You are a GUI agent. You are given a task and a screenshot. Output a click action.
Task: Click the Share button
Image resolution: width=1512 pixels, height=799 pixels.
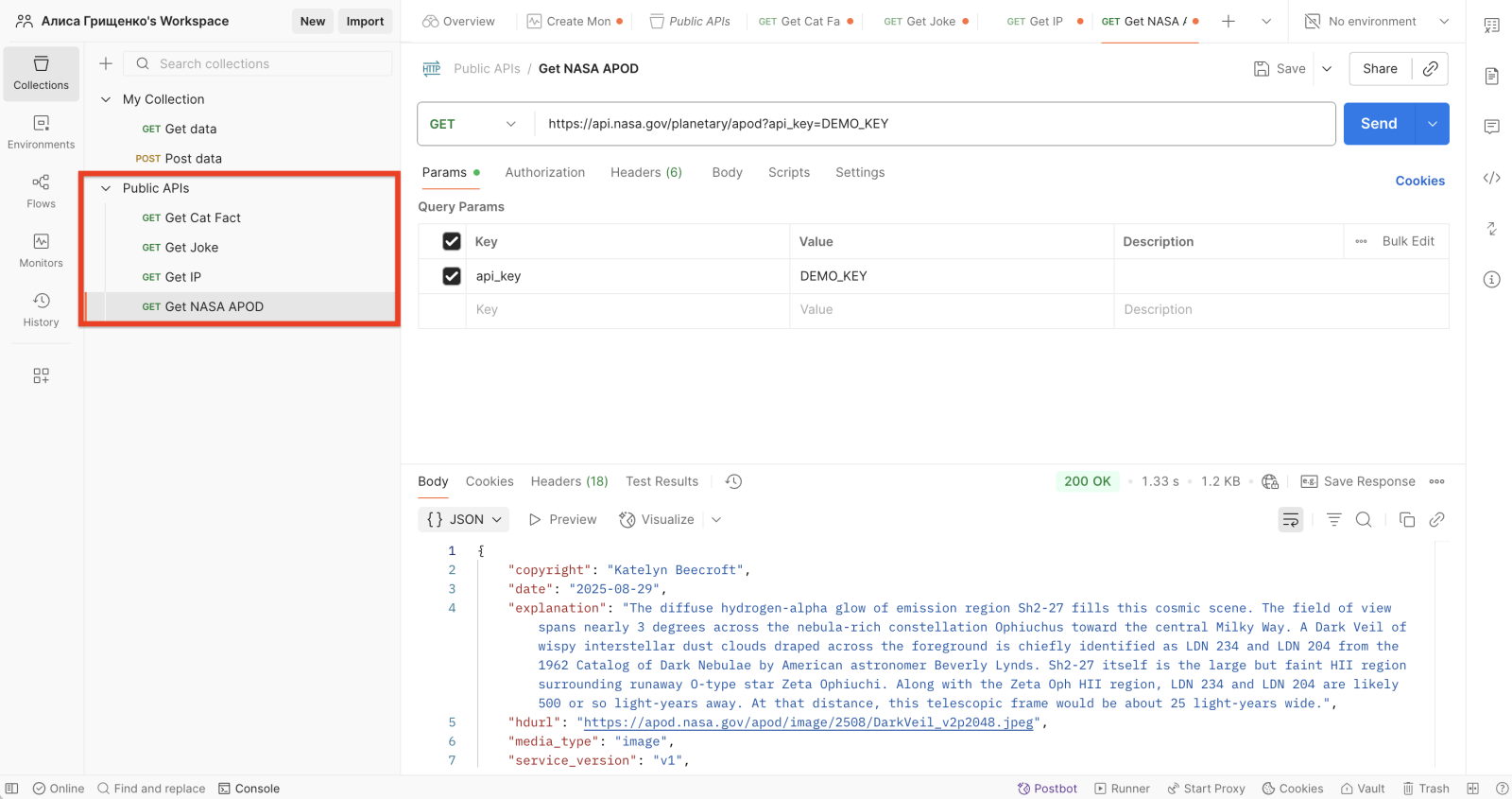tap(1380, 69)
